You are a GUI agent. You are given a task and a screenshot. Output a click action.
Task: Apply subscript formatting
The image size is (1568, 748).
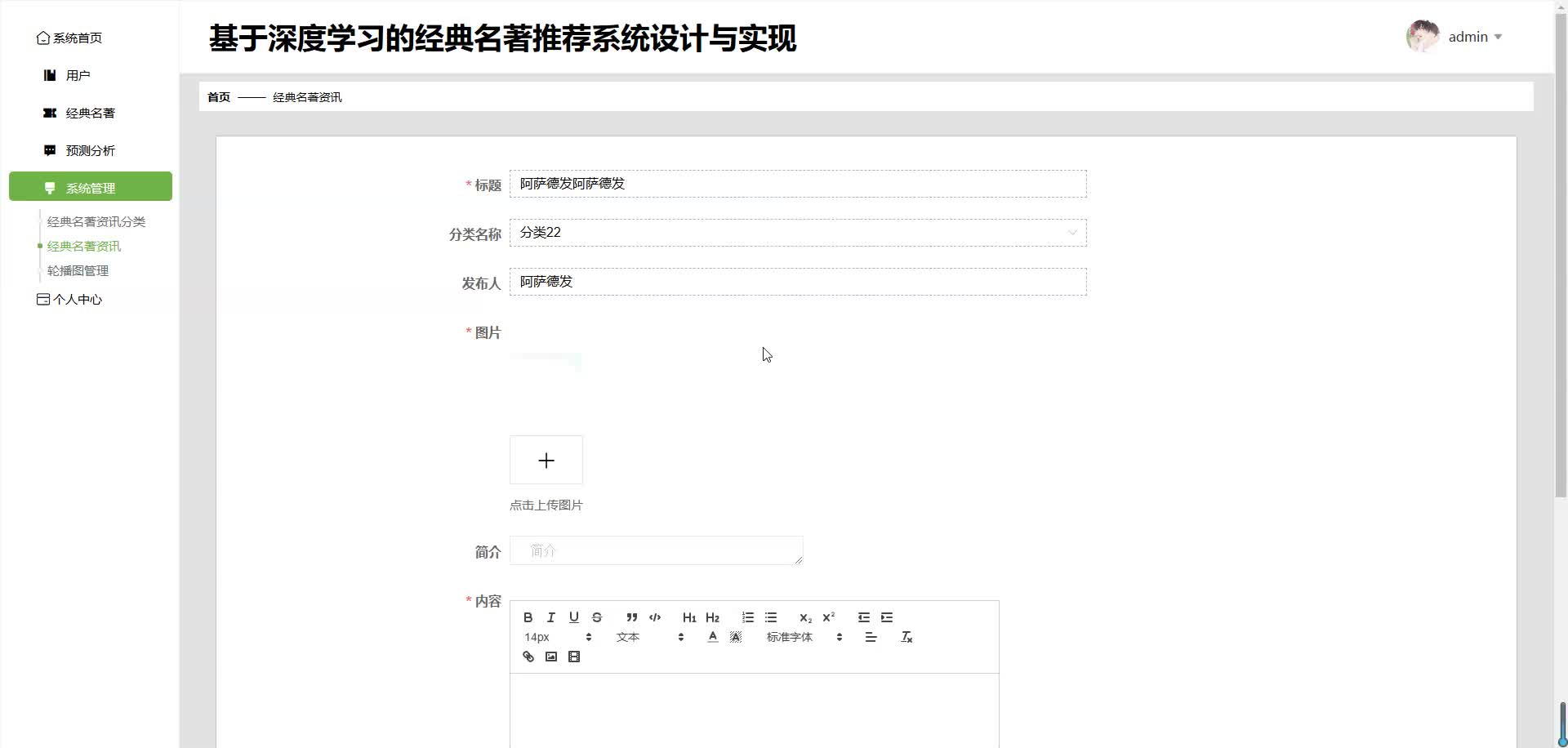tap(805, 617)
